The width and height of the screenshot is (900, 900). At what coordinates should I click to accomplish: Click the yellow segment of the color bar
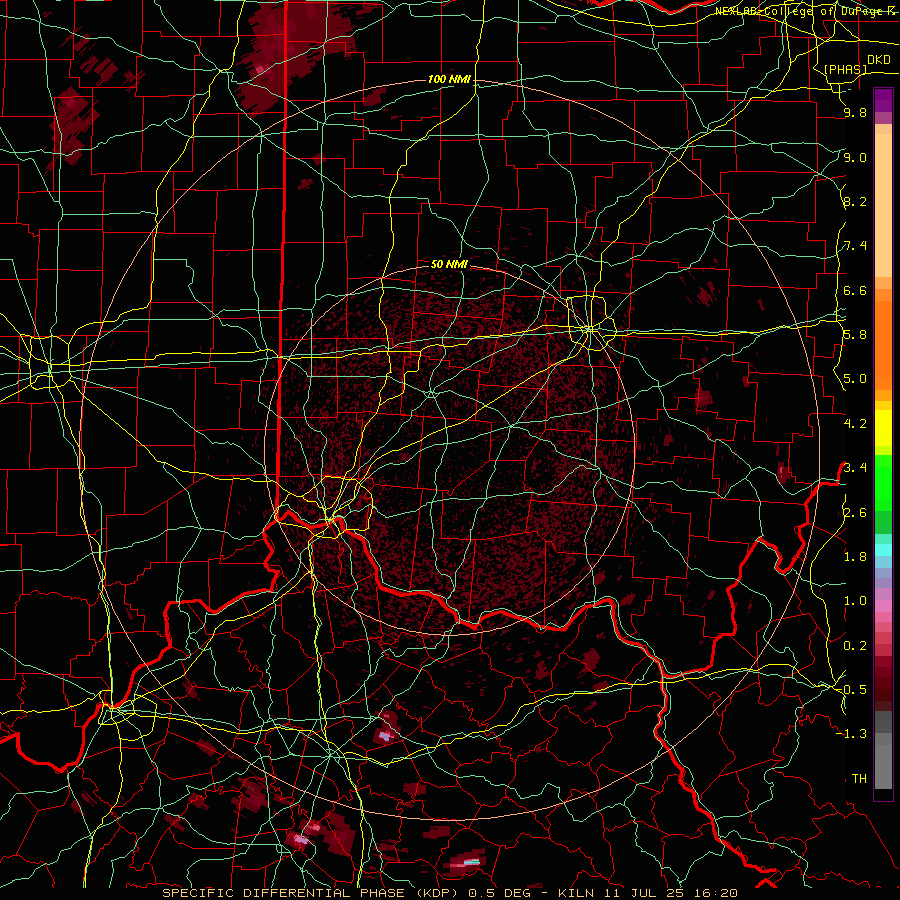tap(883, 428)
